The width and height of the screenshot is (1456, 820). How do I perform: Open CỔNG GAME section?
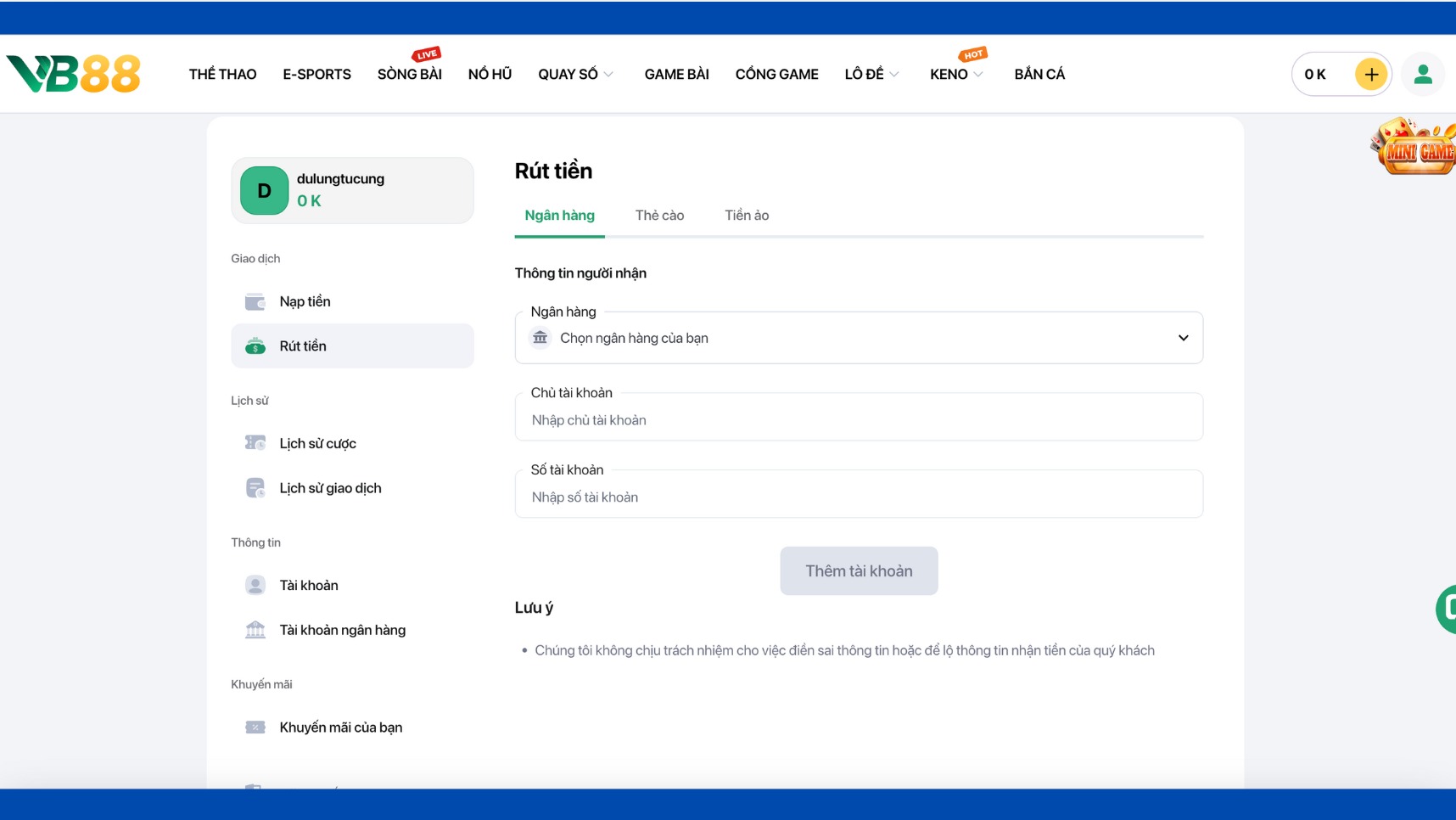pyautogui.click(x=776, y=75)
